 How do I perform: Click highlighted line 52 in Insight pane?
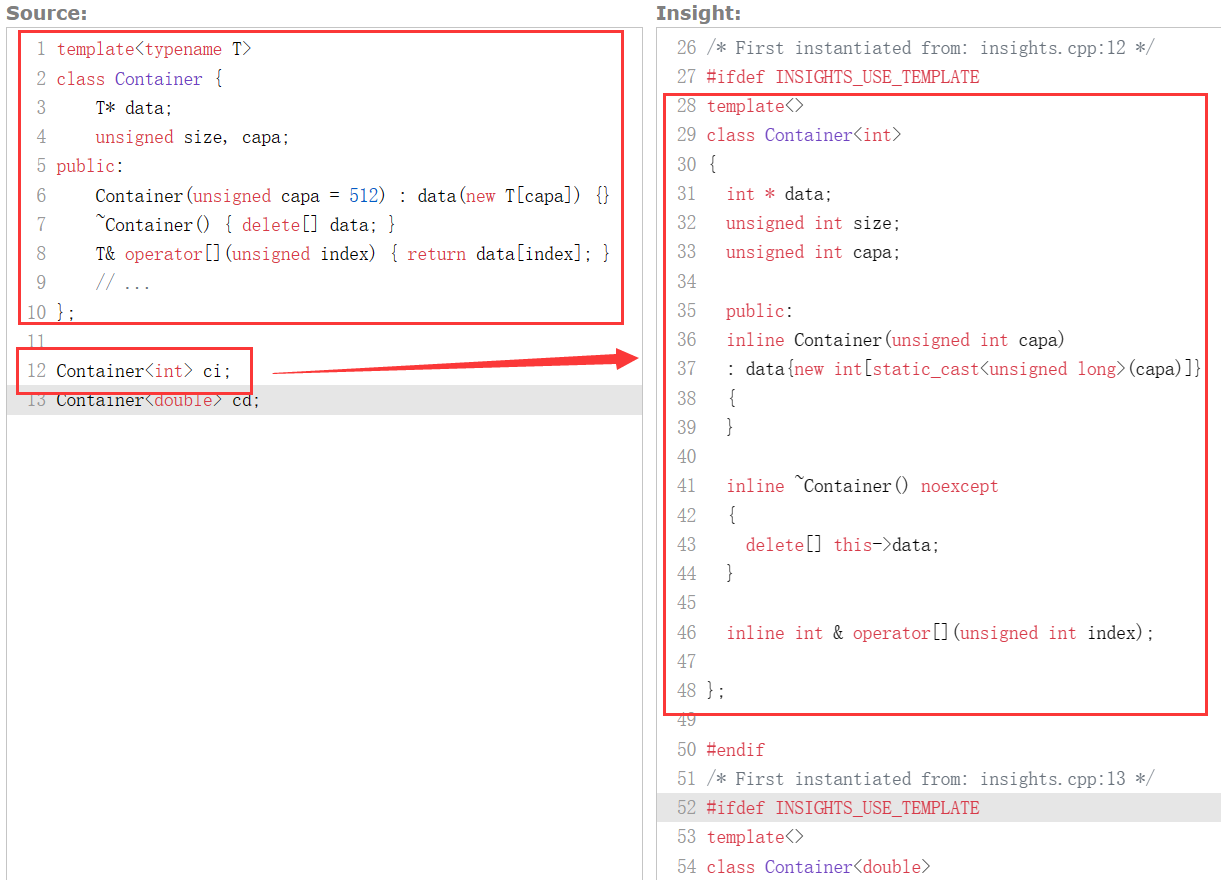tap(842, 808)
